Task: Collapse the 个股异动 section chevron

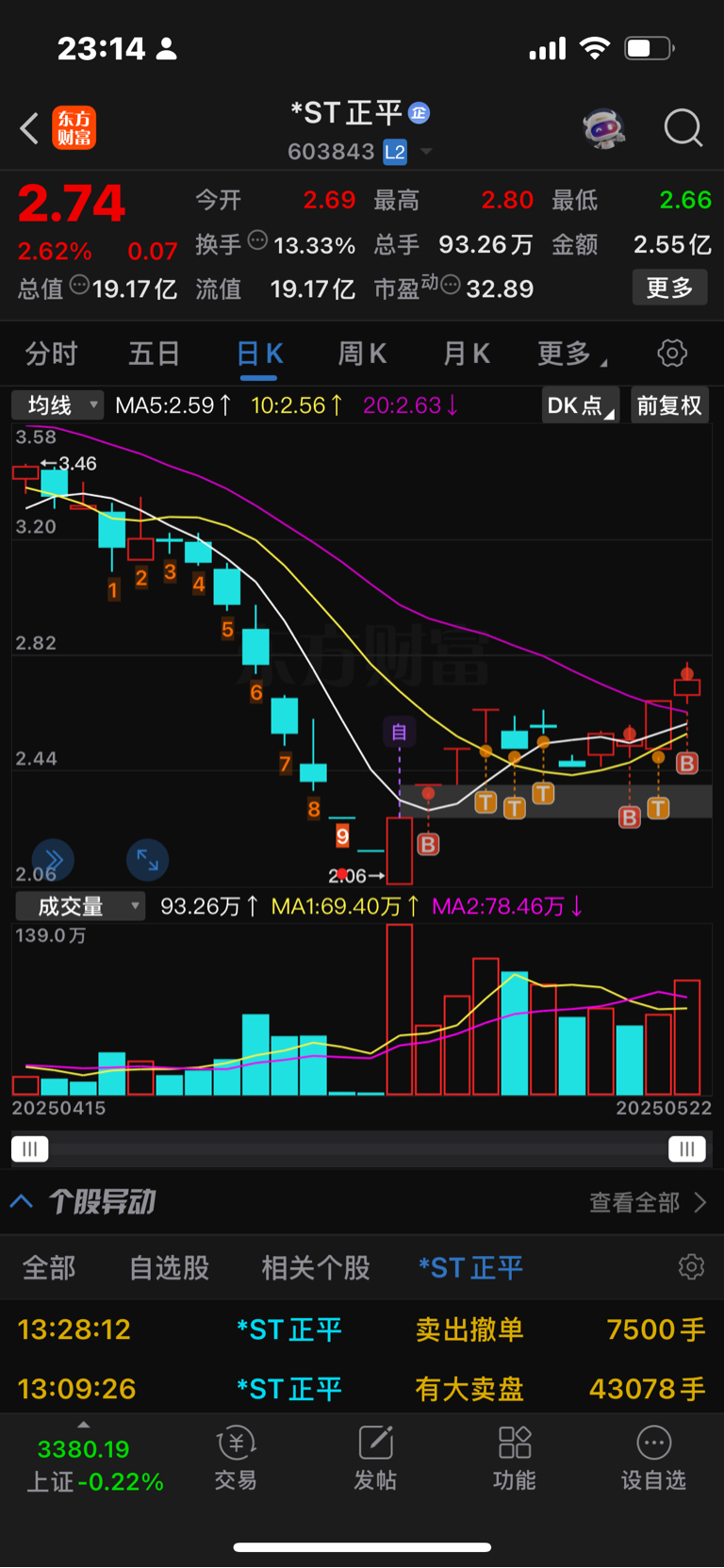Action: tap(22, 1201)
